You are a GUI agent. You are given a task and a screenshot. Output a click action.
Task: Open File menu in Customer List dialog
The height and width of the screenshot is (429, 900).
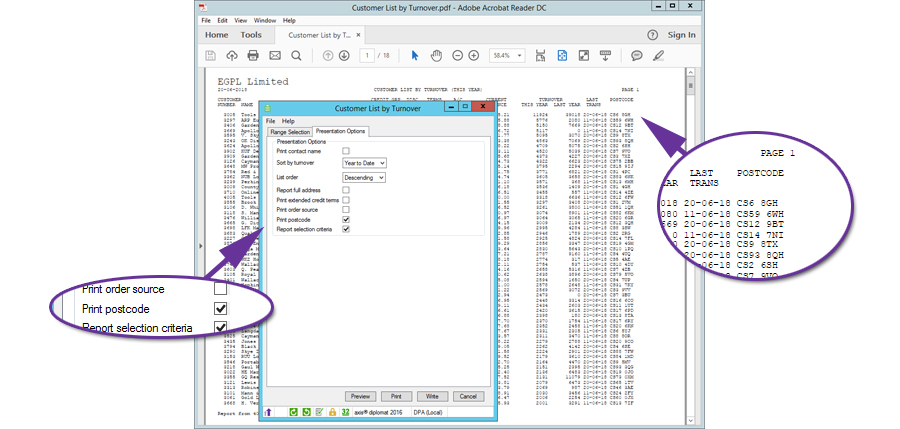[270, 121]
